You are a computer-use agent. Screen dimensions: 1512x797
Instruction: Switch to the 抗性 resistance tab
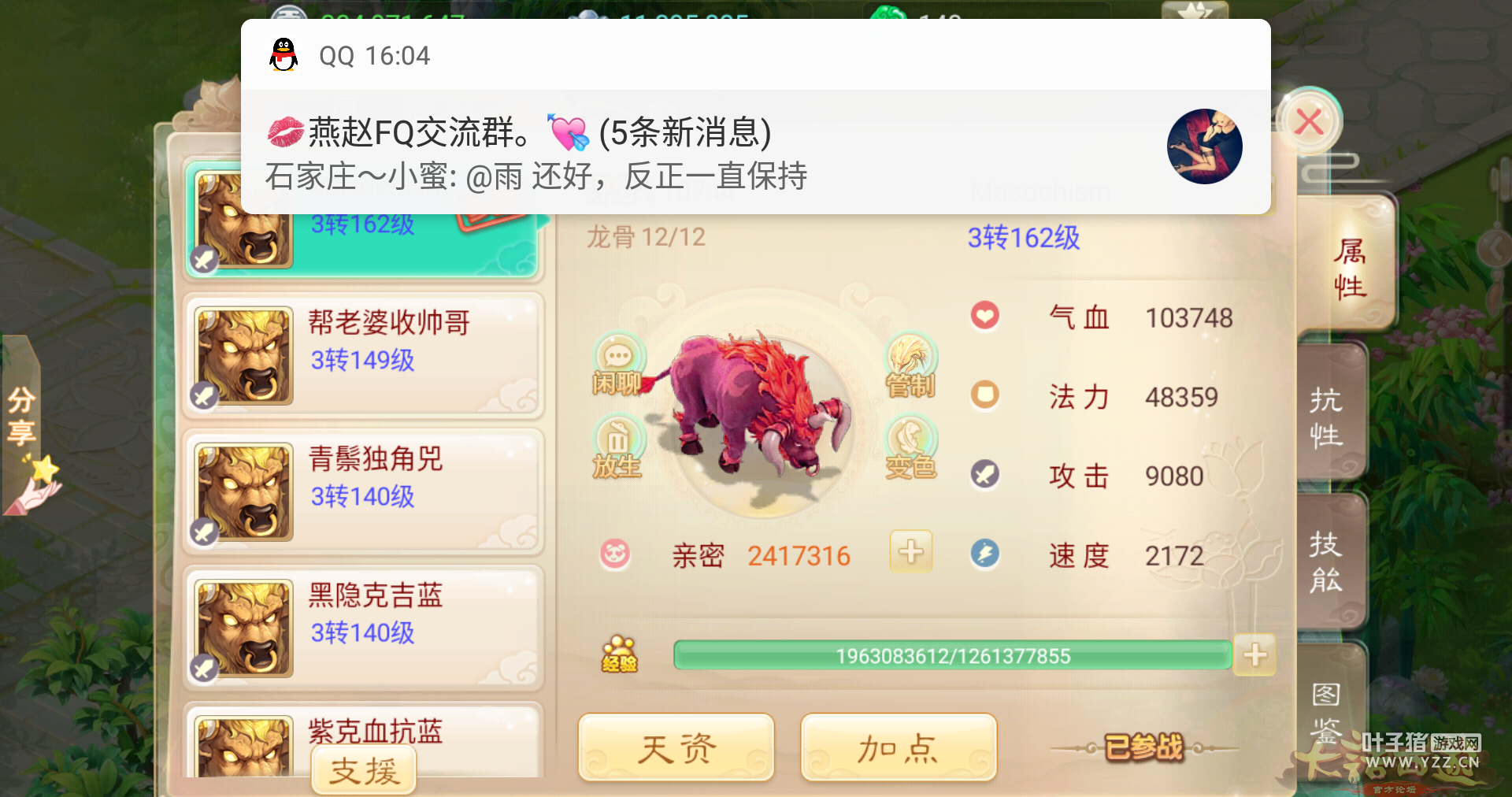1329,417
